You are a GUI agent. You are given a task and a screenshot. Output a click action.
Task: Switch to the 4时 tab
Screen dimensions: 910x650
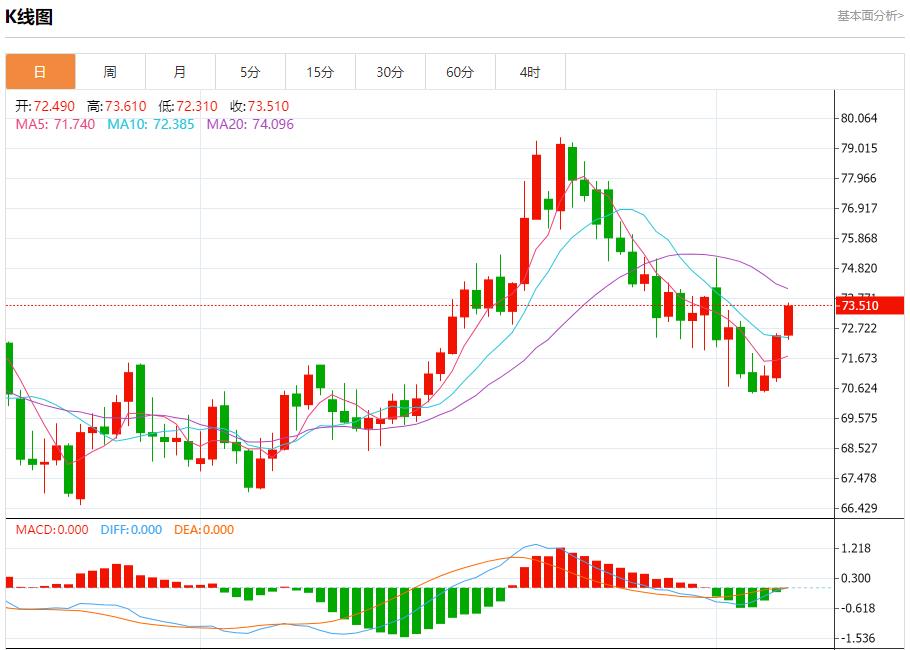coord(530,72)
